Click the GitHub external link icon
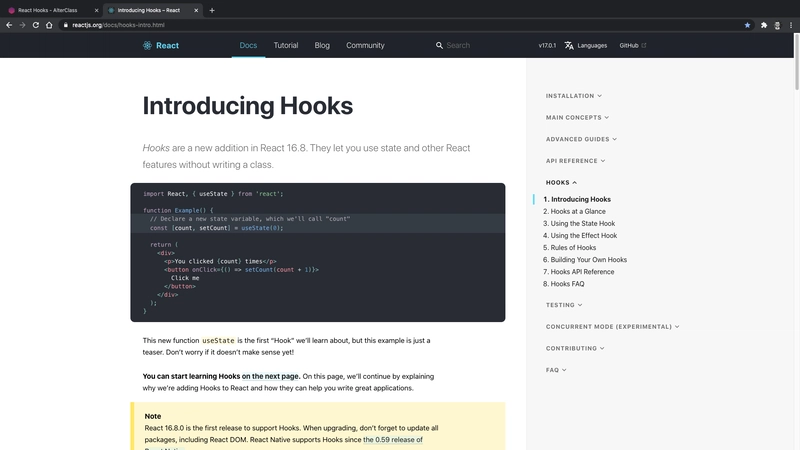Image resolution: width=800 pixels, height=450 pixels. coord(644,45)
